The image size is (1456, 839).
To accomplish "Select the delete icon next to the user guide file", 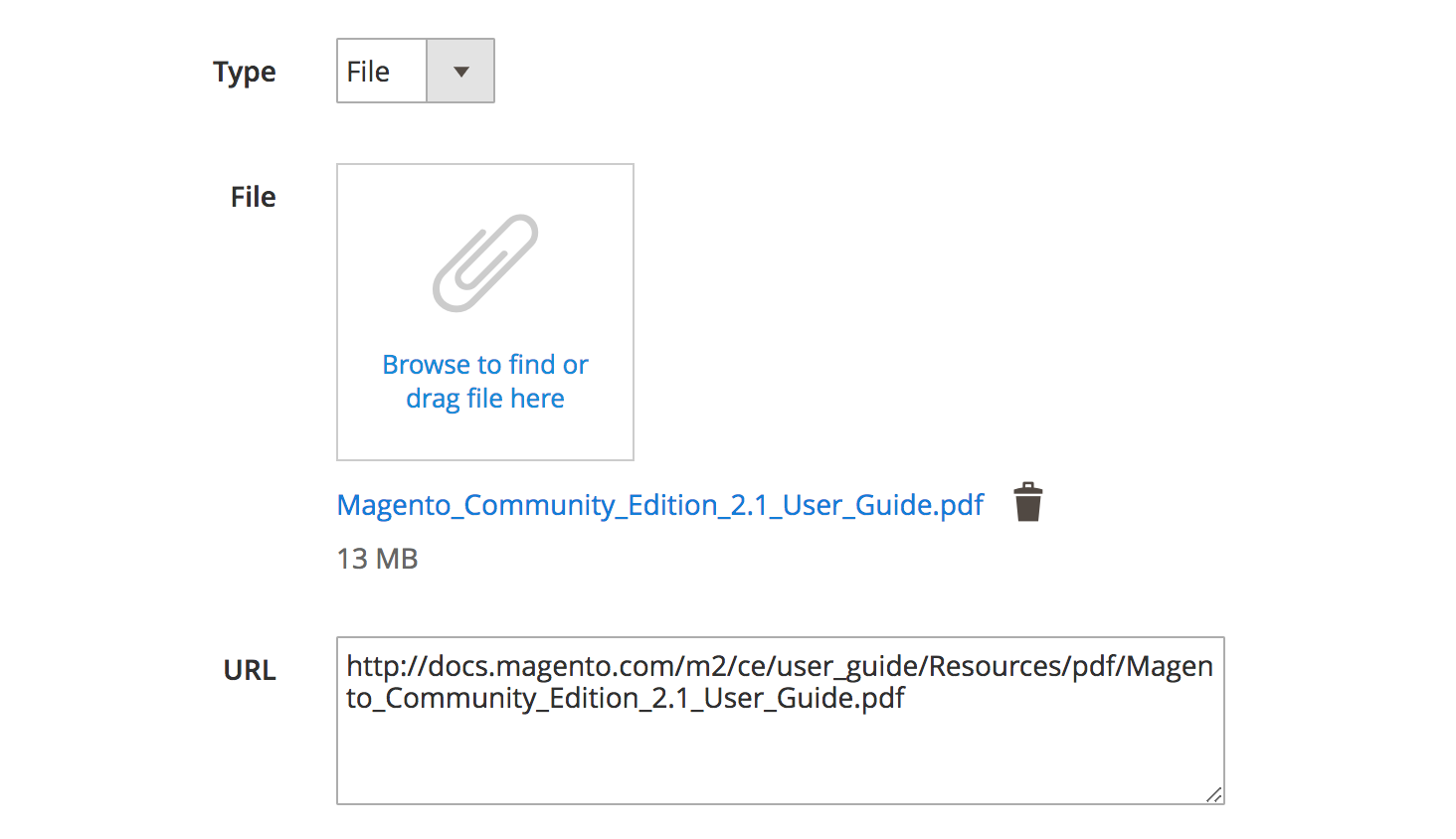I will coord(1028,502).
